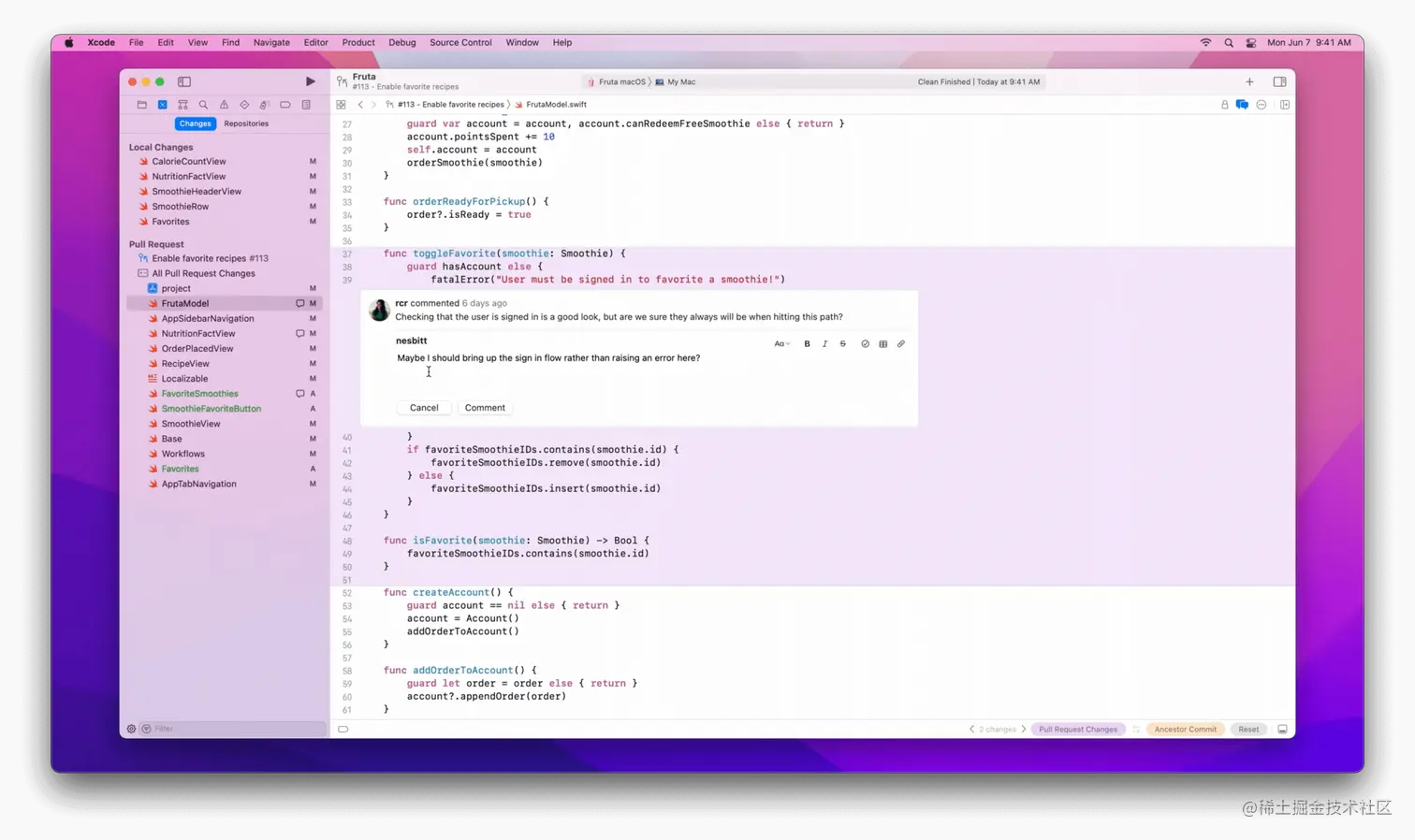
Task: Toggle the debug area icon at bottom left of editor
Action: pos(343,730)
